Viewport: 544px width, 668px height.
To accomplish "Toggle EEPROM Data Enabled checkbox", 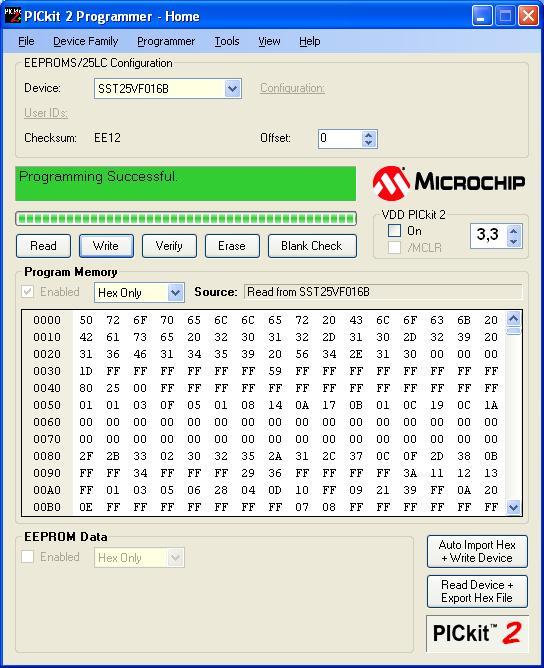I will coord(28,557).
